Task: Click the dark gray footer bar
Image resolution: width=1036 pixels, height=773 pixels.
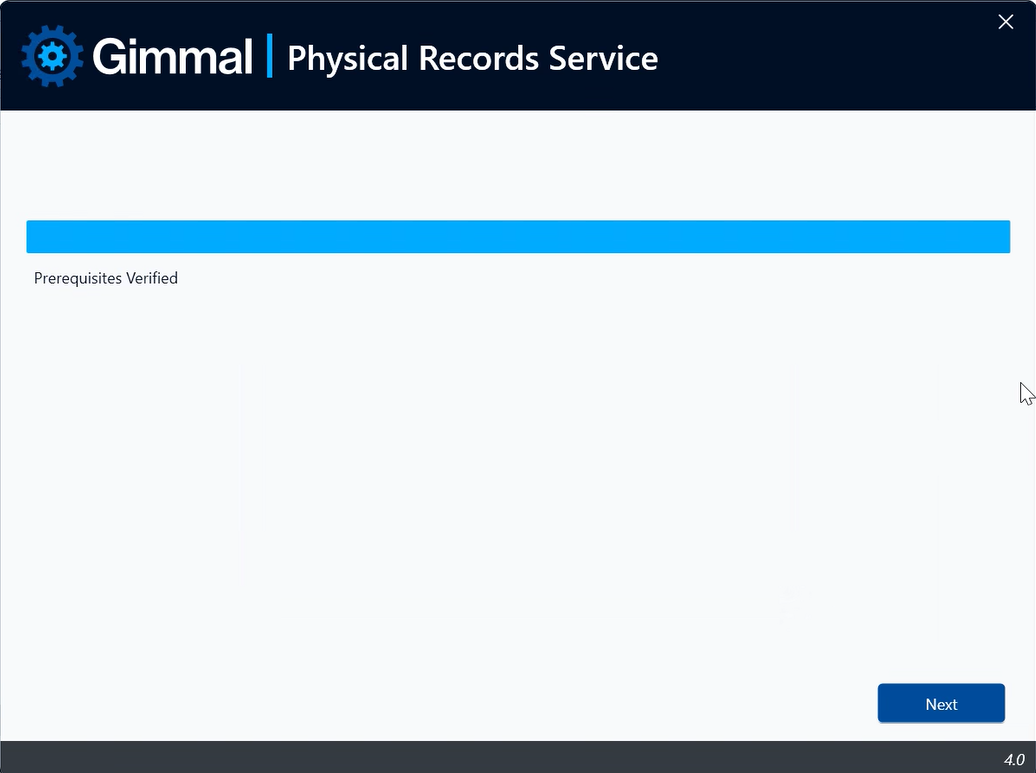Action: coord(518,757)
